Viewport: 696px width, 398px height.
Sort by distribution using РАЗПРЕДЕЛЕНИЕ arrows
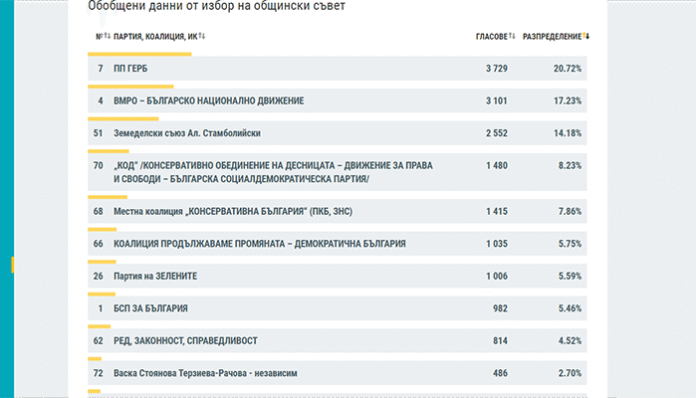tap(586, 36)
